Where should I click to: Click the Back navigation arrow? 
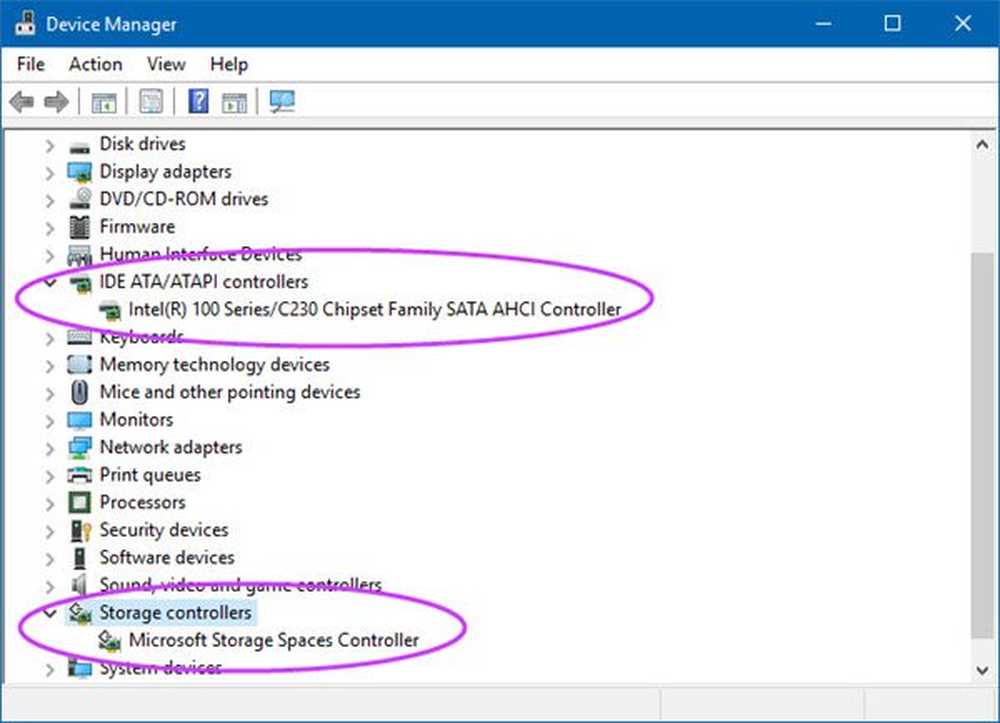[22, 100]
